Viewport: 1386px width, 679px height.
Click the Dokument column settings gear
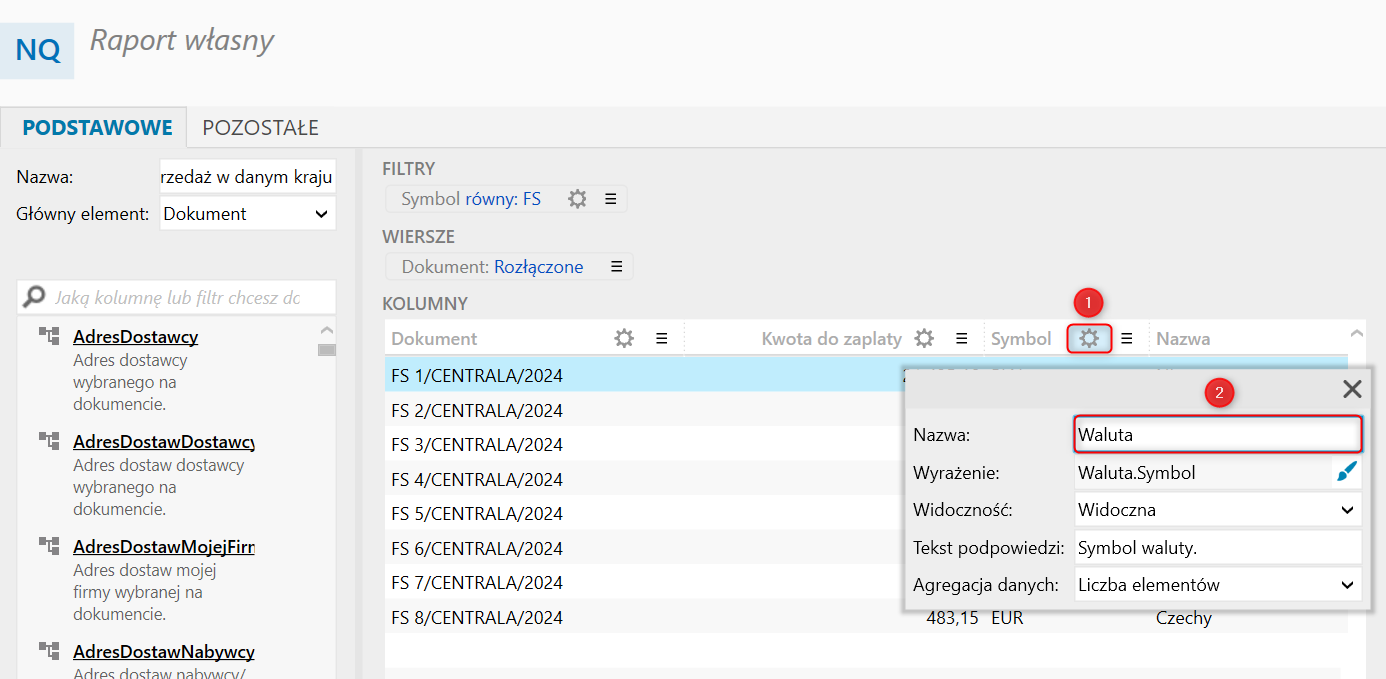click(x=624, y=339)
